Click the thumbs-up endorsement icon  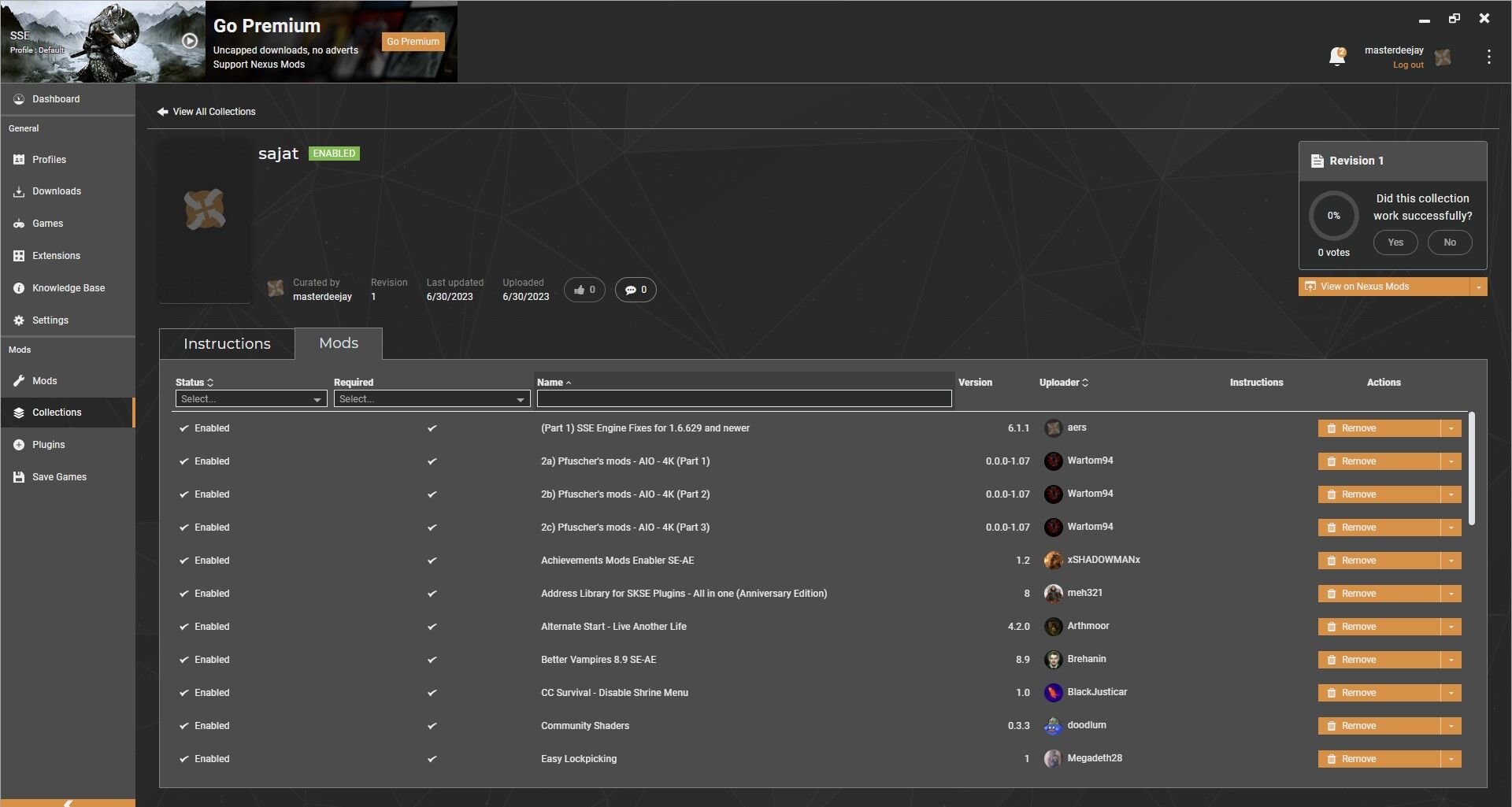click(x=580, y=290)
